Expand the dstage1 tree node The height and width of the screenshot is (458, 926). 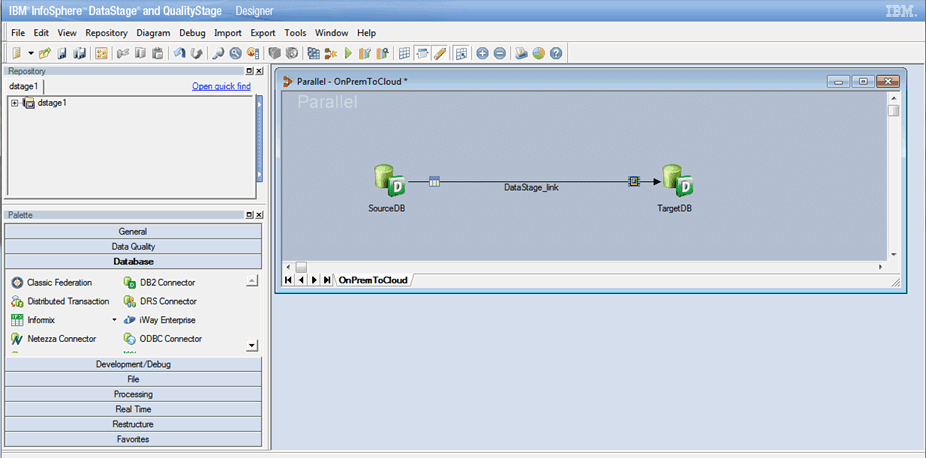(x=15, y=103)
